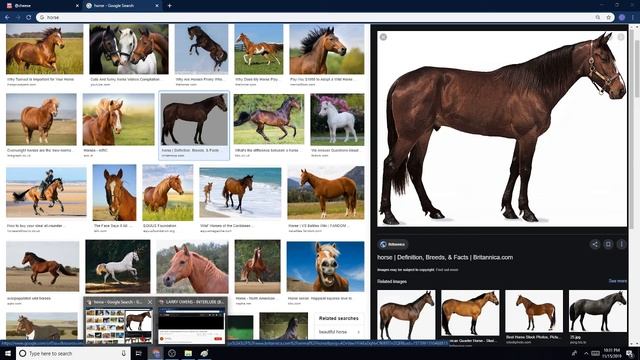Open the wild horses of the Caribbean thumbnail

(x=240, y=193)
